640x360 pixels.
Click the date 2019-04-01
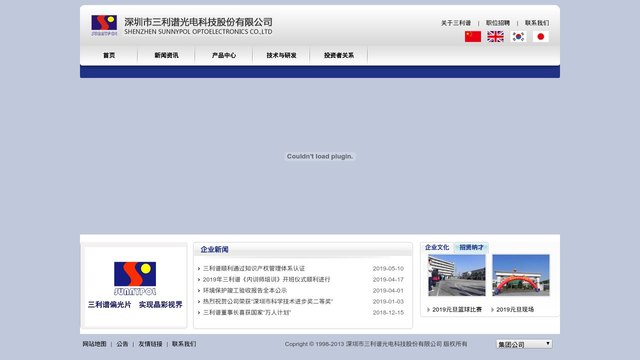coord(388,291)
